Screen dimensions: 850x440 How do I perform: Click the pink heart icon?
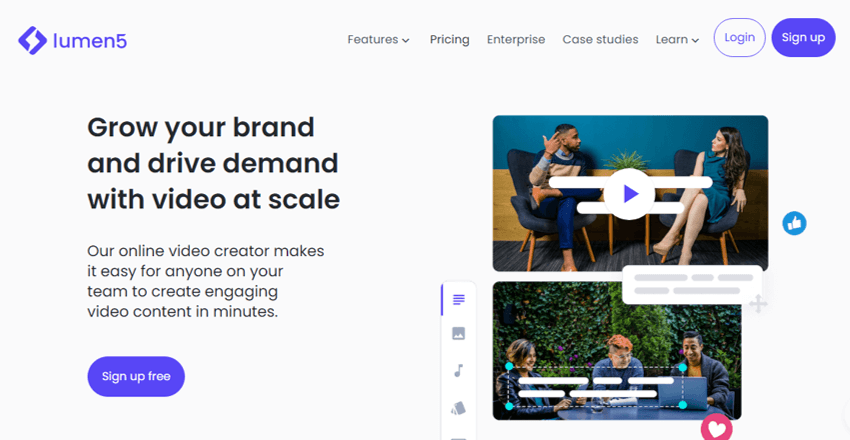pos(716,428)
